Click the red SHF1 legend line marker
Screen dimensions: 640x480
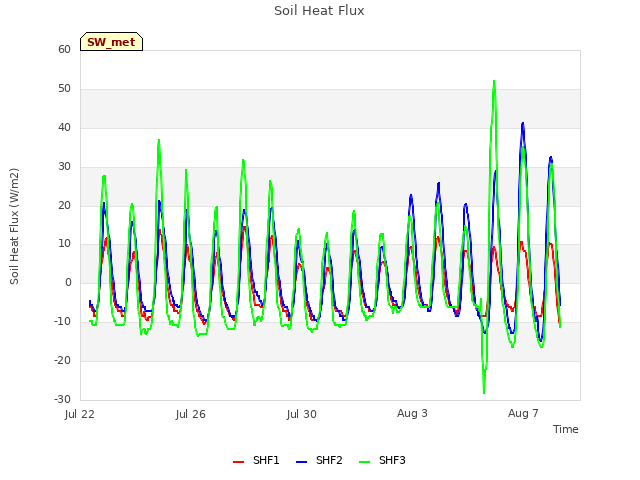[238, 462]
